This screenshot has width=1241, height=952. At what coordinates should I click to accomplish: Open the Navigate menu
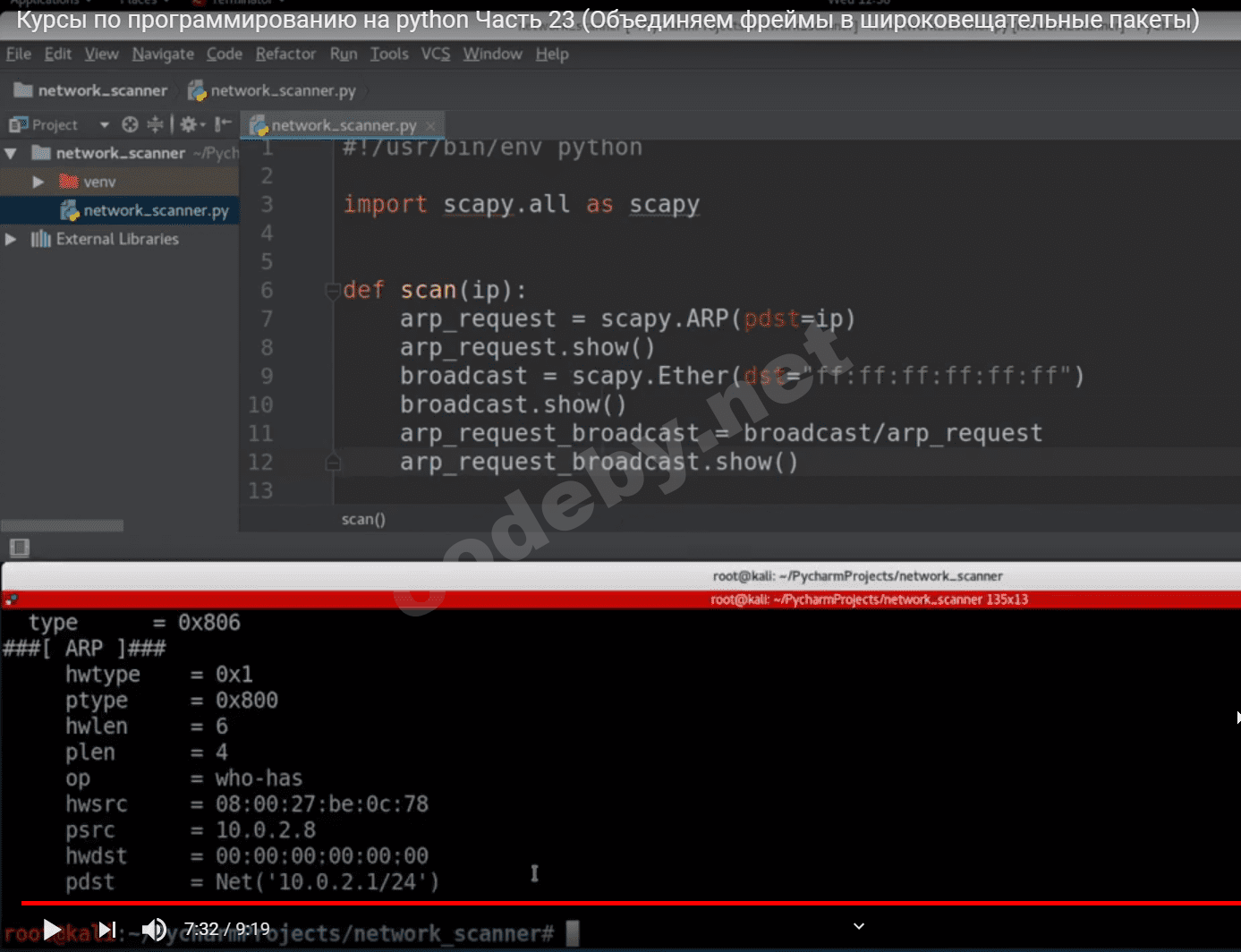163,55
